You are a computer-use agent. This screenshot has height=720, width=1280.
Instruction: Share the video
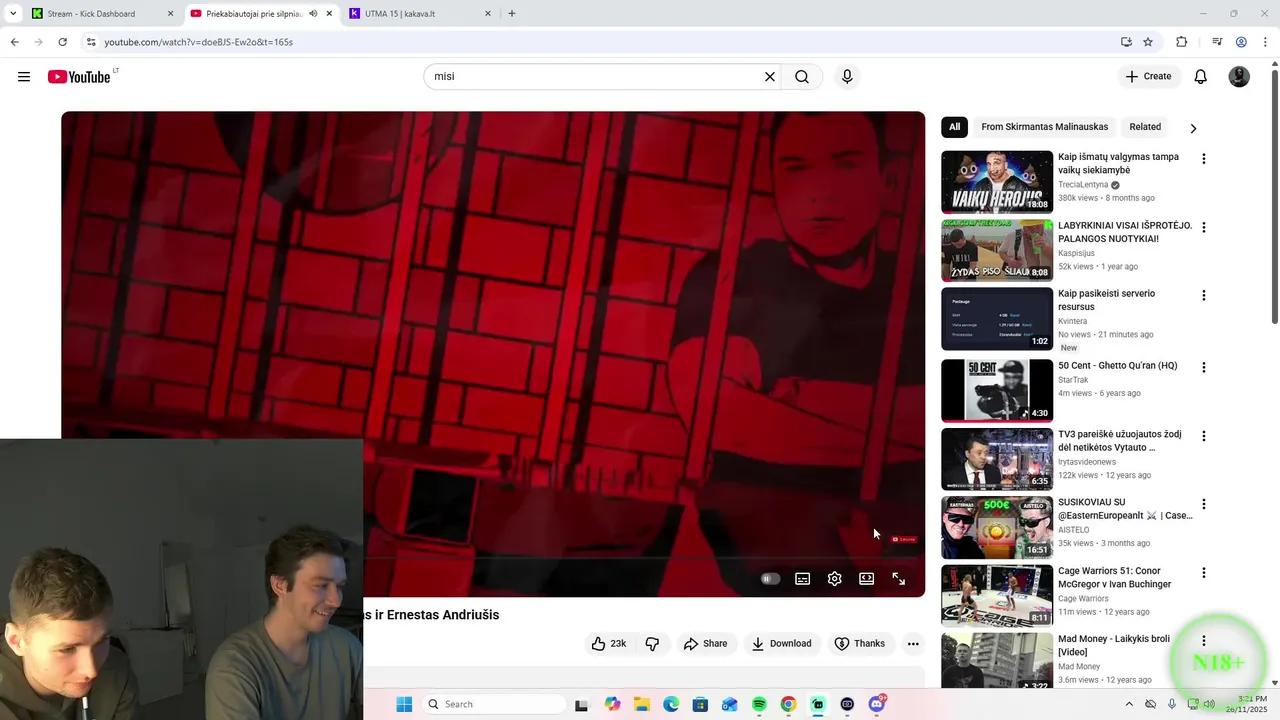tap(705, 644)
